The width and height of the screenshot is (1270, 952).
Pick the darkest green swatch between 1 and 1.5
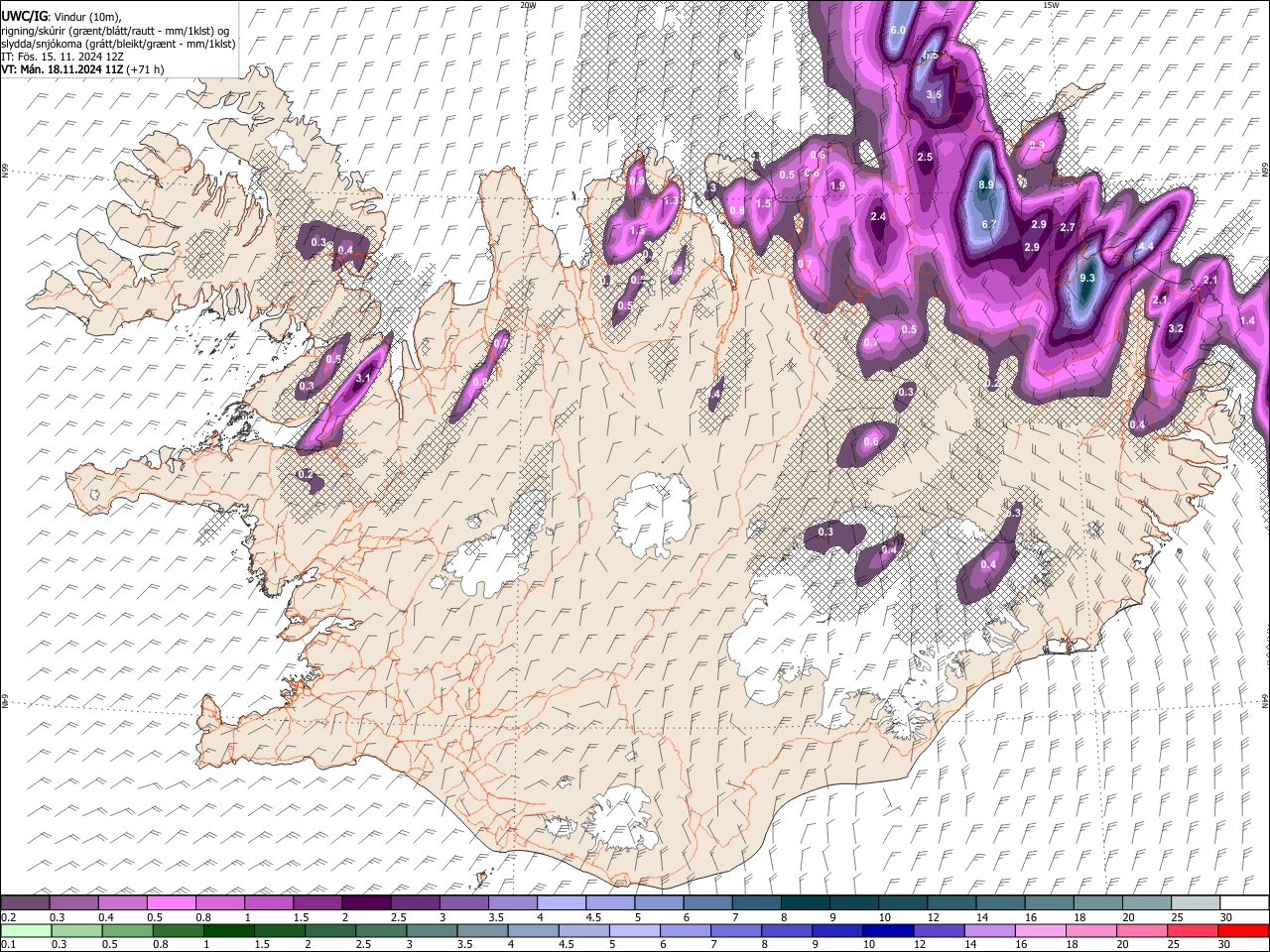[228, 931]
